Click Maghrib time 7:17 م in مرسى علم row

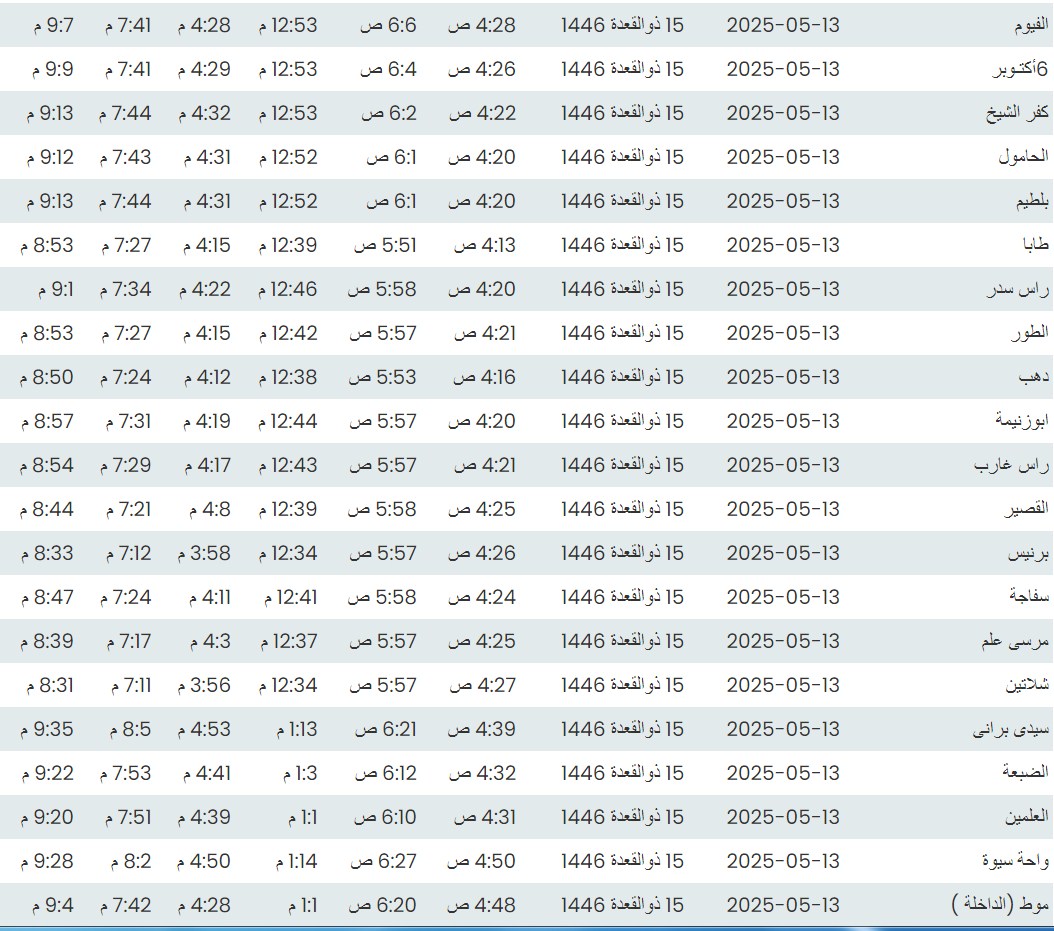(x=127, y=641)
